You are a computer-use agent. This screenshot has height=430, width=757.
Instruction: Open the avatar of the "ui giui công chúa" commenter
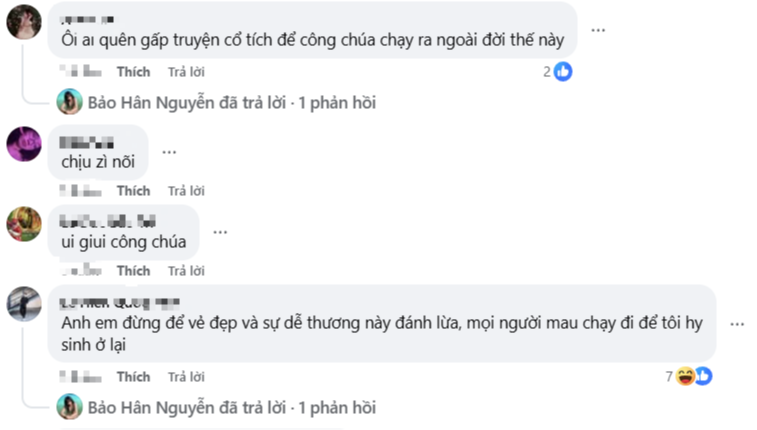pyautogui.click(x=24, y=224)
